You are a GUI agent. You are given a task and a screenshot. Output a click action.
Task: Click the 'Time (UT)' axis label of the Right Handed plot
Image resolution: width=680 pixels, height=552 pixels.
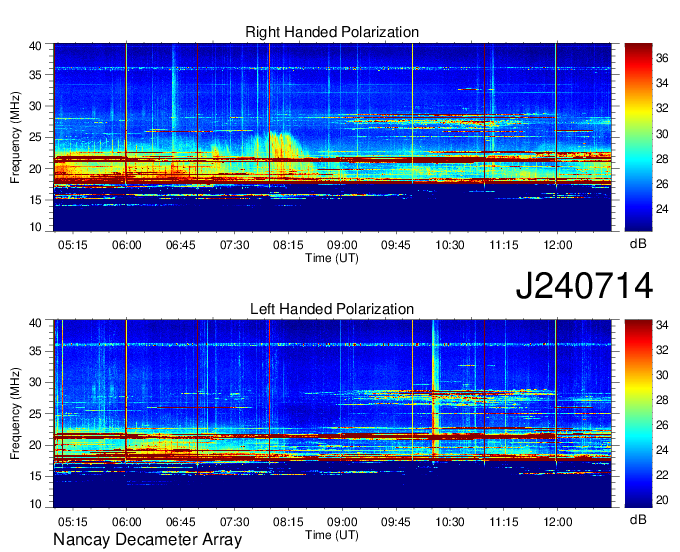coord(332,258)
